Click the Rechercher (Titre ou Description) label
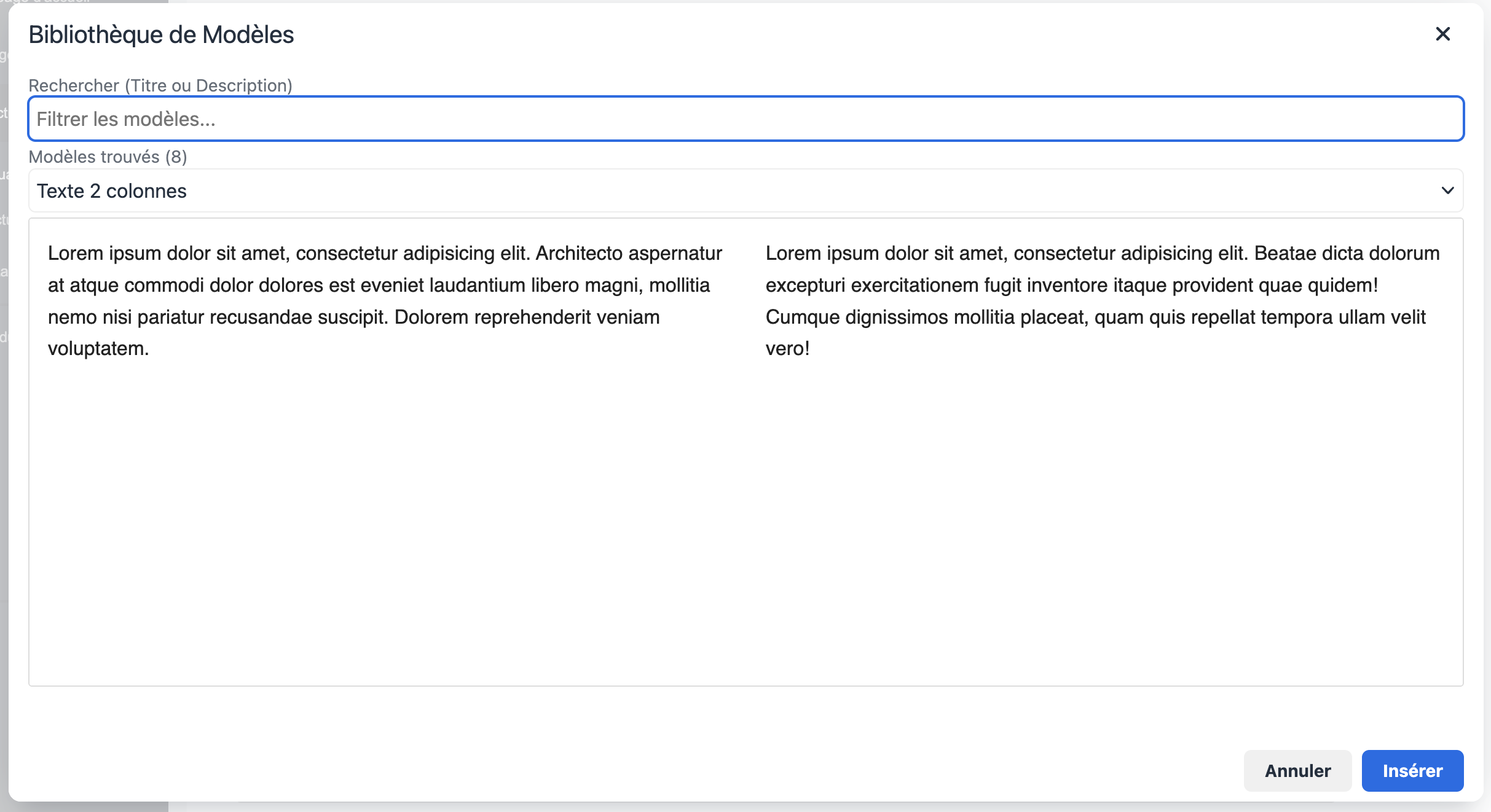Image resolution: width=1491 pixels, height=812 pixels. 160,85
